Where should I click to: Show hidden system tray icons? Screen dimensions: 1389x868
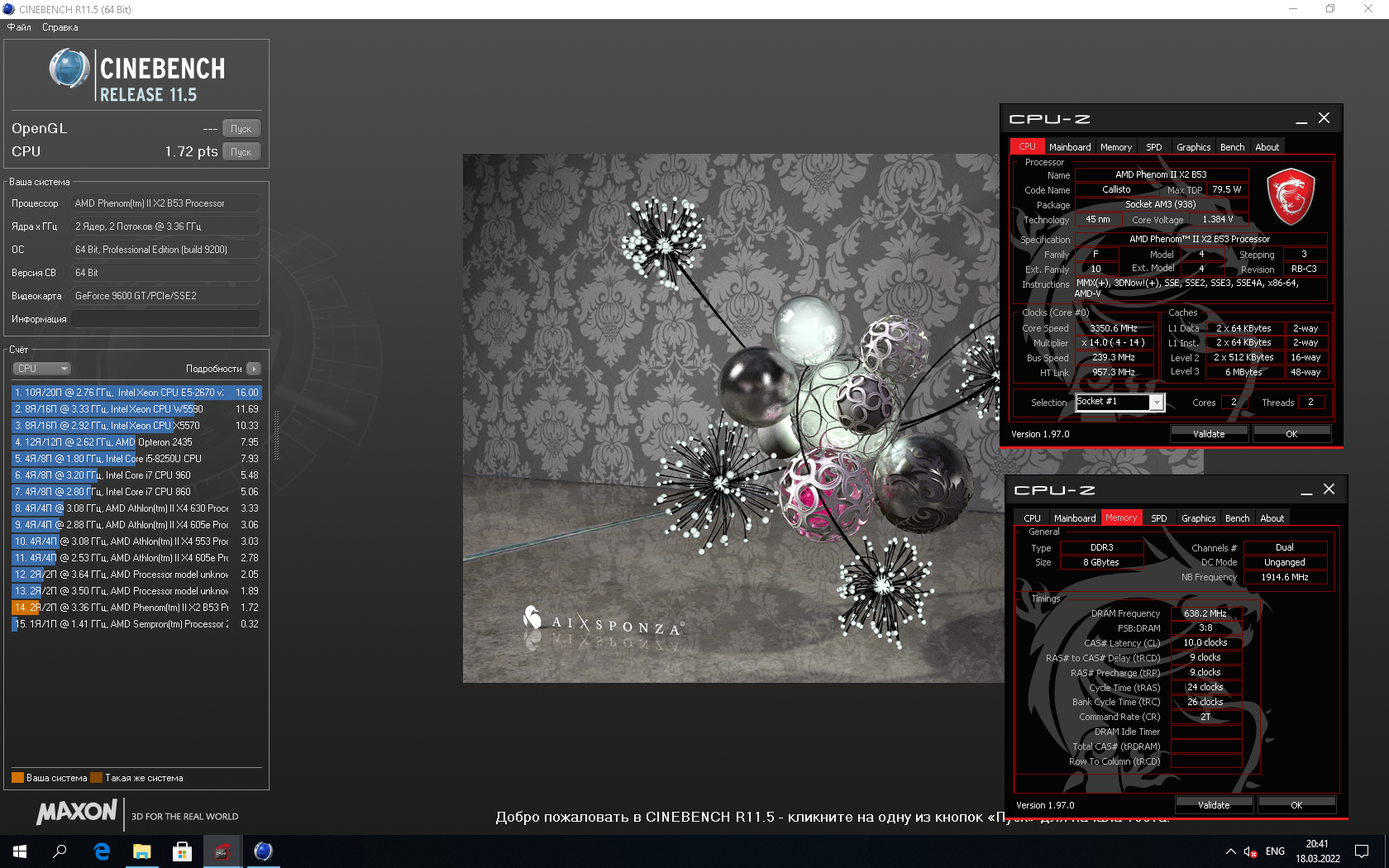click(1231, 851)
